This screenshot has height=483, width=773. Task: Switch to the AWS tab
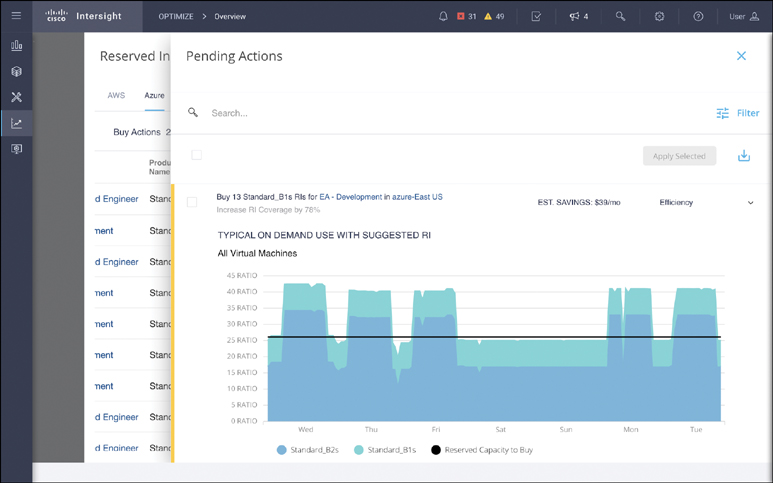point(116,96)
